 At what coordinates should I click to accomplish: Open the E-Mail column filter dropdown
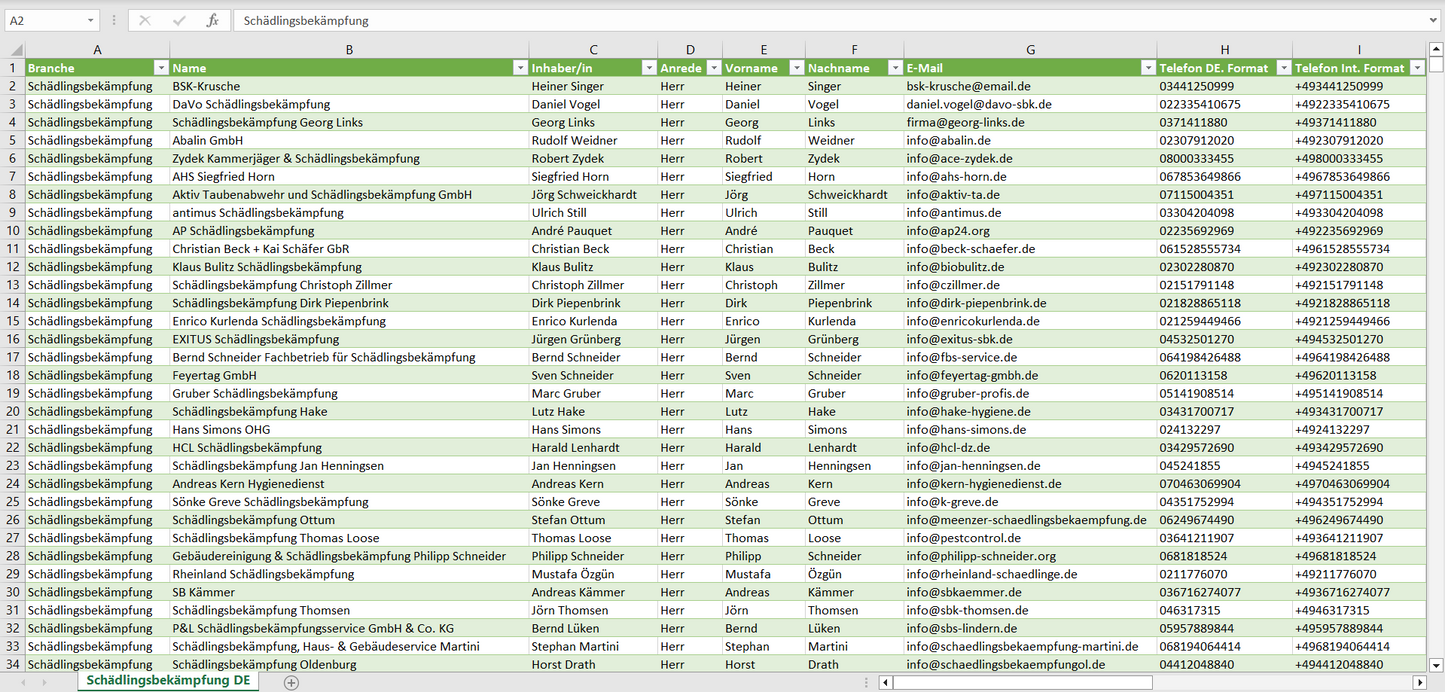click(1148, 68)
